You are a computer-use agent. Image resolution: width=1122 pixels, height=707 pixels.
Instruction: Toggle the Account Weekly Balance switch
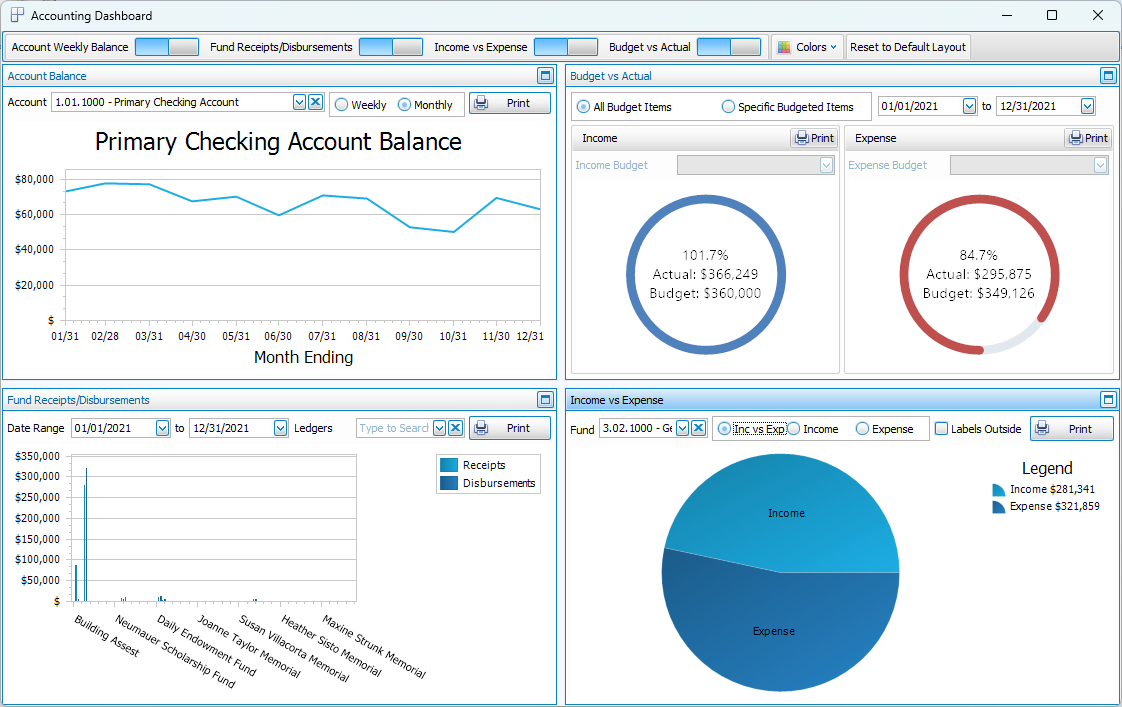[167, 47]
